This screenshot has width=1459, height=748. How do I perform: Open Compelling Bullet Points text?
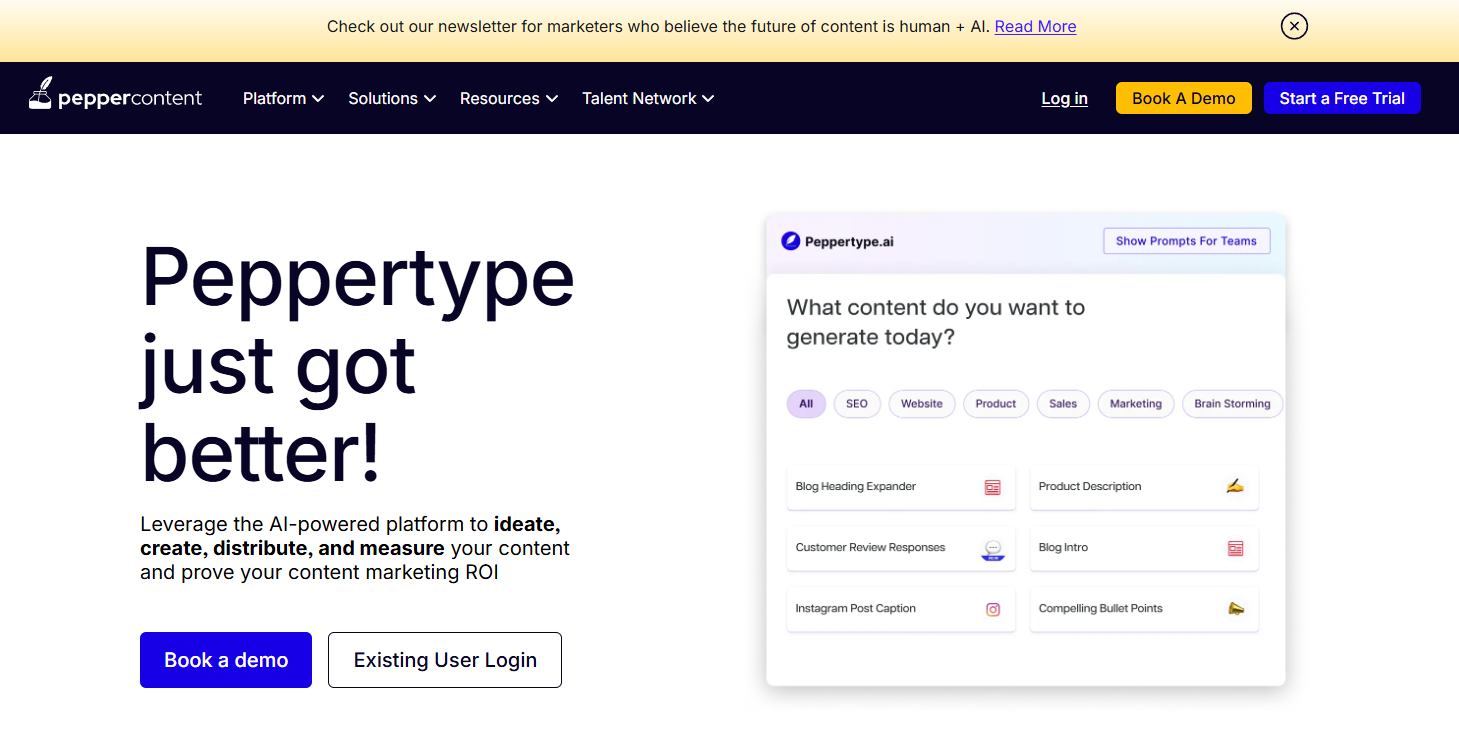1100,608
